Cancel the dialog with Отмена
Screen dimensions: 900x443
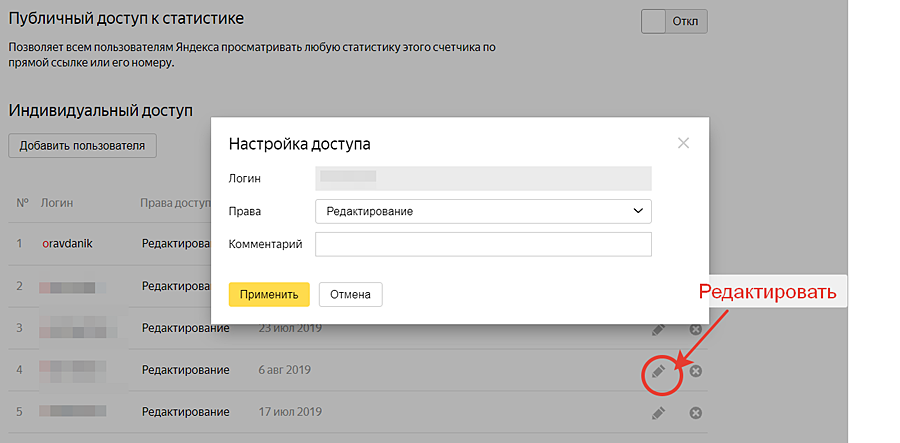click(350, 294)
